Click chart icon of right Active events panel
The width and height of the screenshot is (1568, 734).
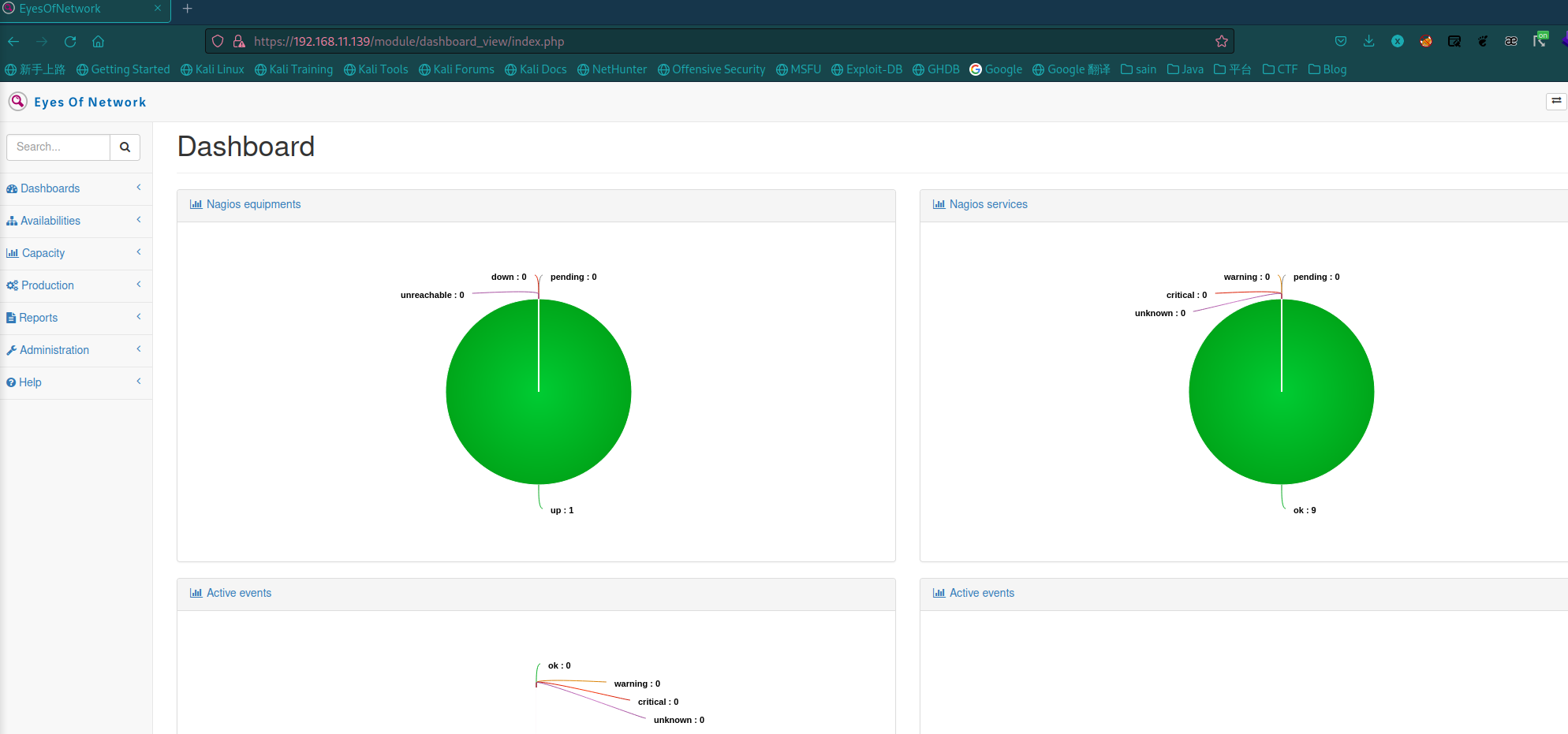(939, 593)
